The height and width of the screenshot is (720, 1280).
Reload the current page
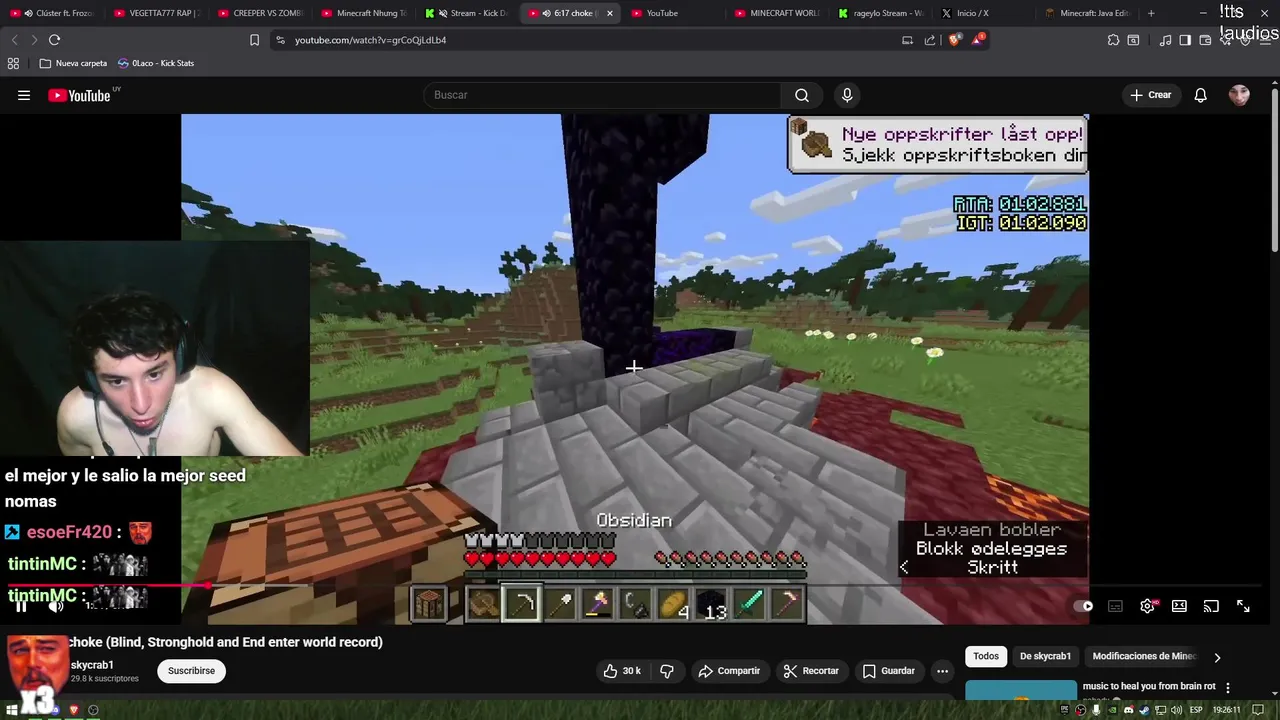coord(54,40)
